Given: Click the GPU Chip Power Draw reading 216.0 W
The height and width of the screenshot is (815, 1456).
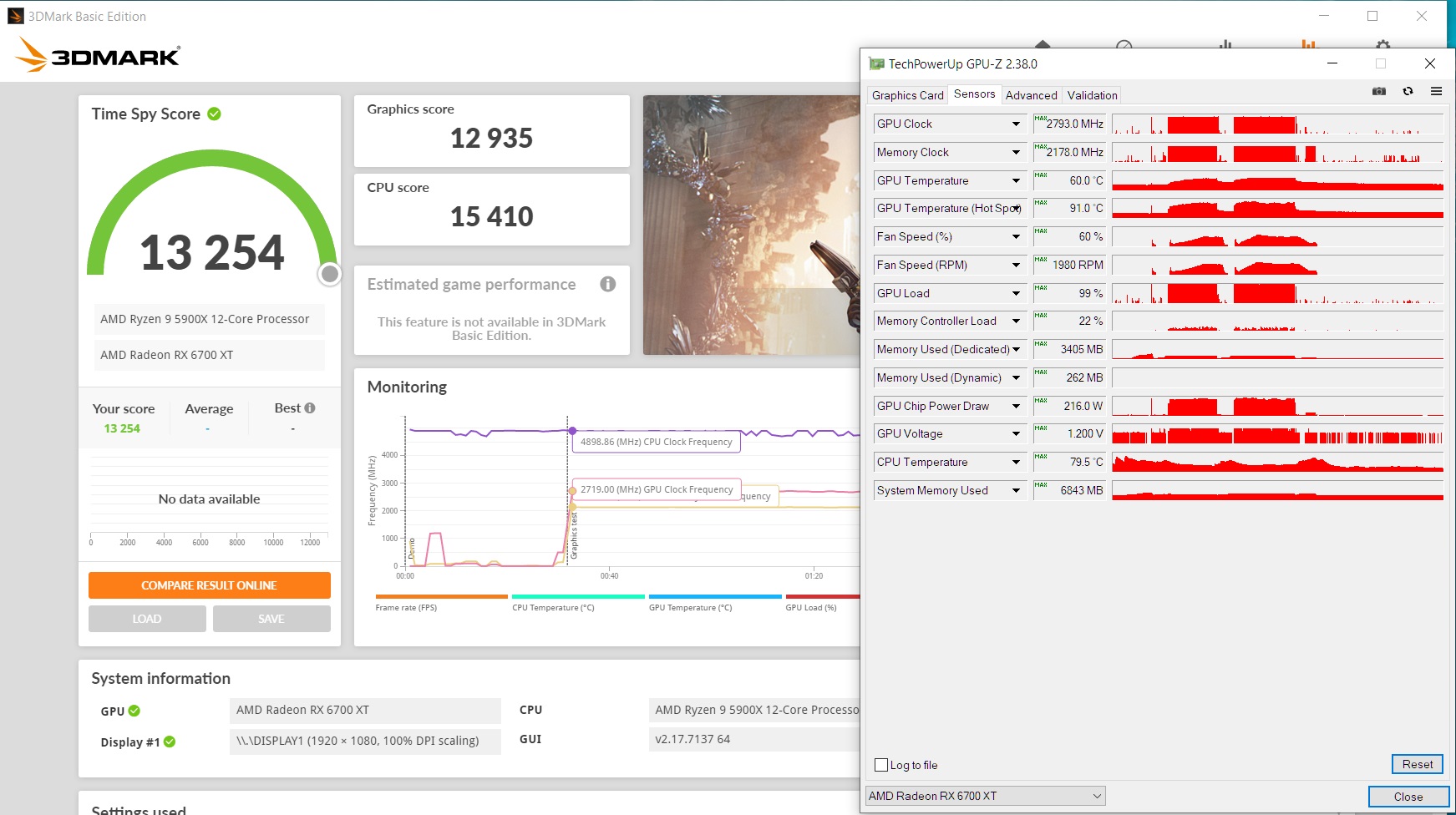Looking at the screenshot, I should pyautogui.click(x=1069, y=406).
